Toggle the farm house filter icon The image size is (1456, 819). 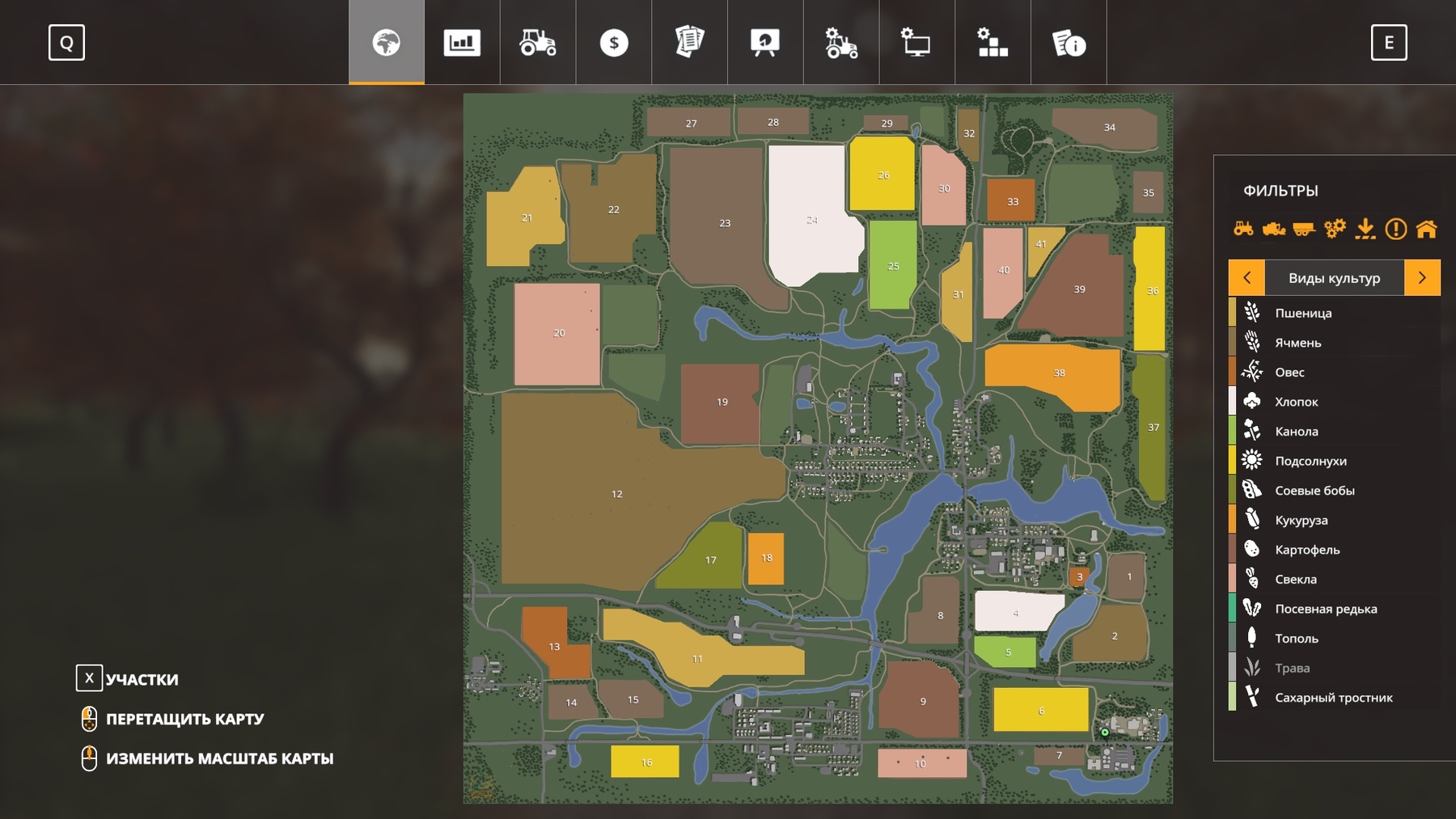[x=1427, y=229]
